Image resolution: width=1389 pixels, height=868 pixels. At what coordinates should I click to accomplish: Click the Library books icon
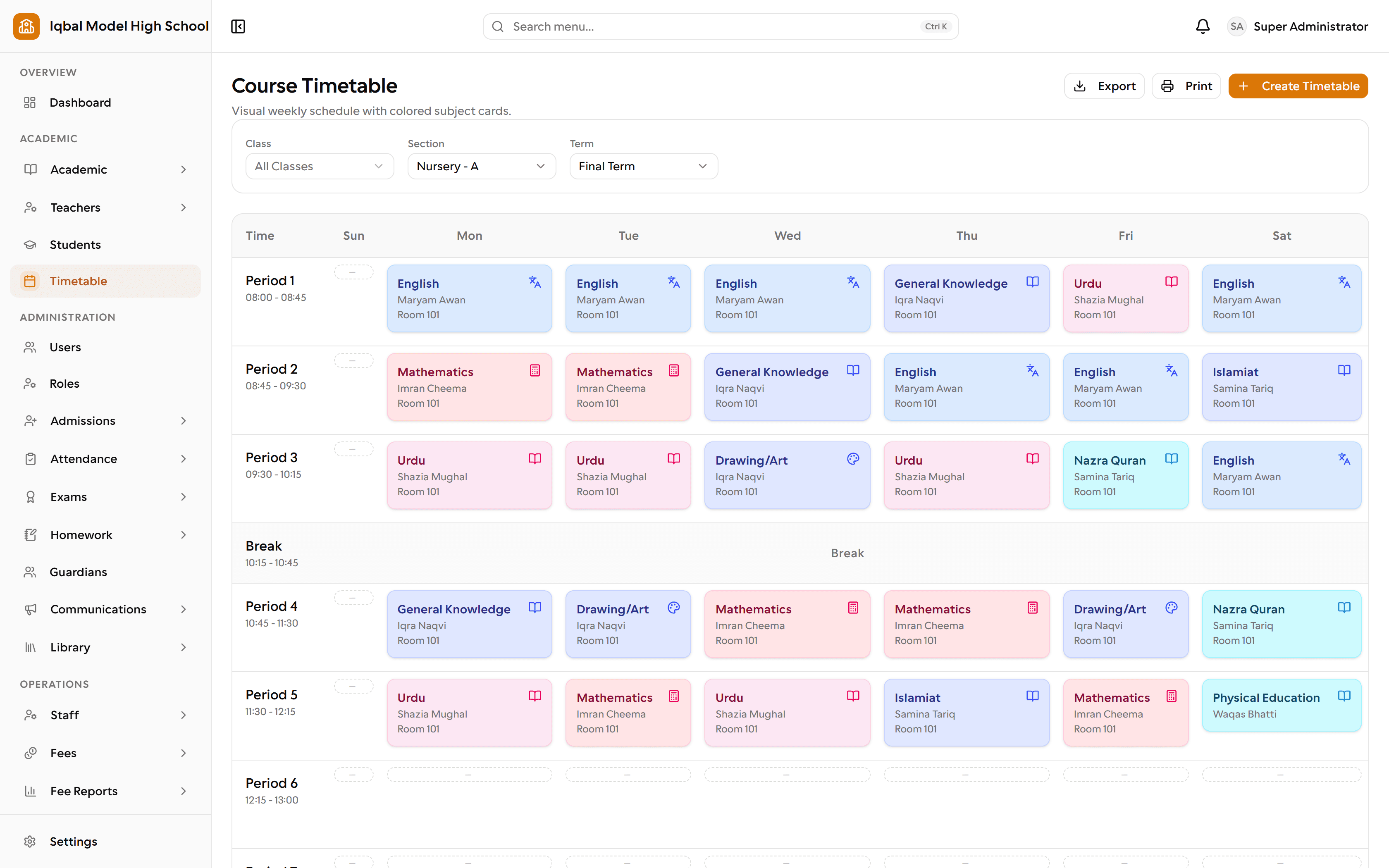(x=31, y=647)
